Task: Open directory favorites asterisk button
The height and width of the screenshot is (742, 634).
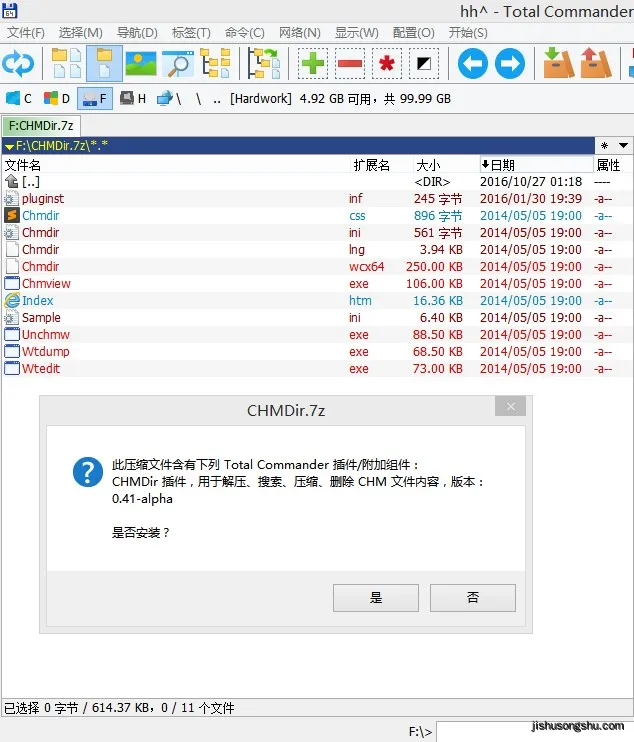Action: coord(604,146)
